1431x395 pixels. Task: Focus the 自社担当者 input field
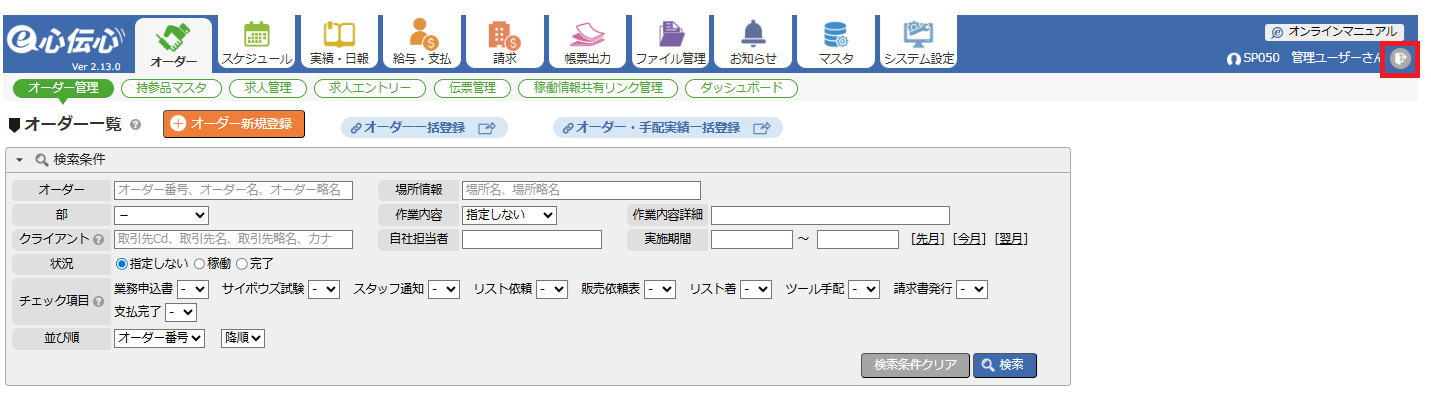click(x=532, y=239)
